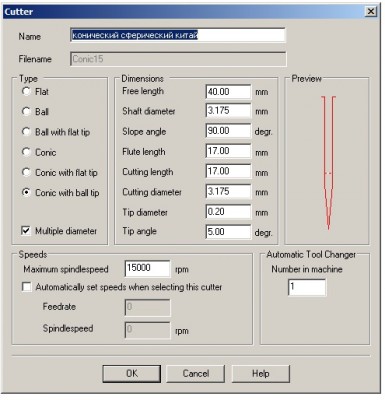Toggle the Multiple diameter checkbox

point(26,231)
